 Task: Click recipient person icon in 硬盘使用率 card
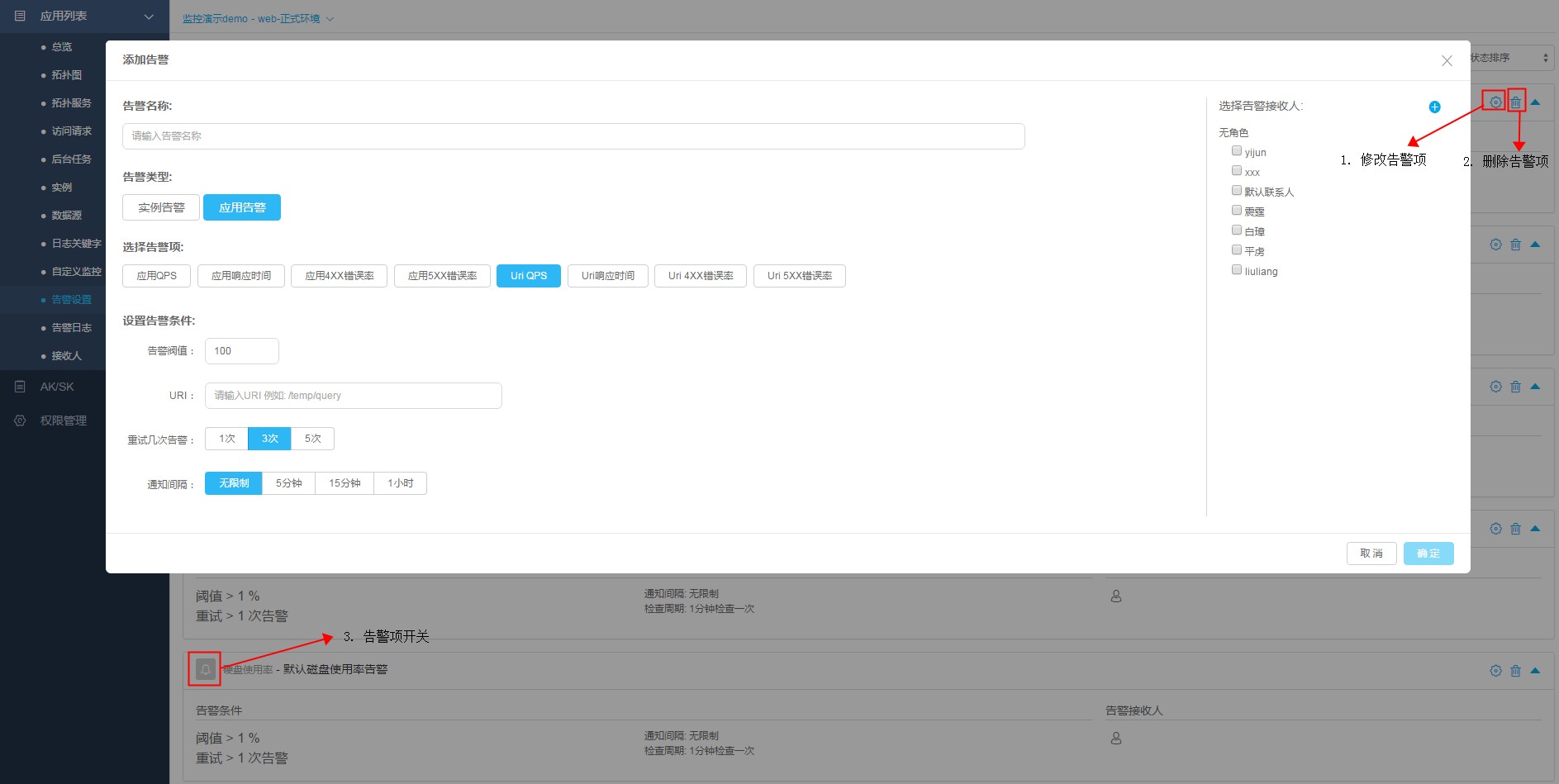1116,739
